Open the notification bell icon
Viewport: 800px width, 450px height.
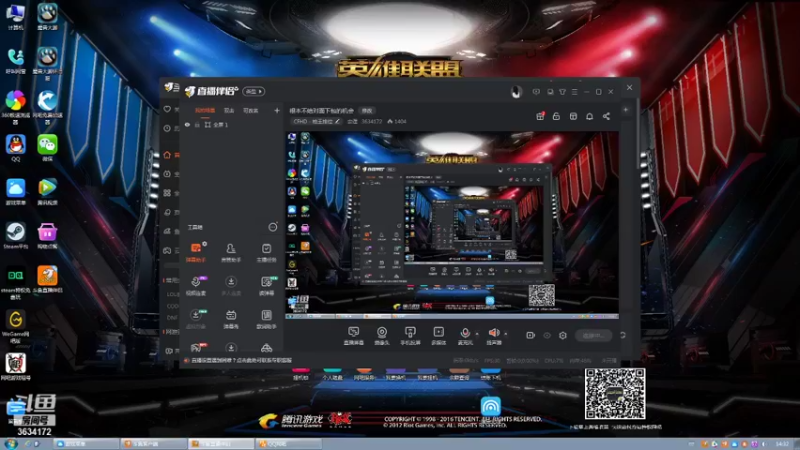589,116
